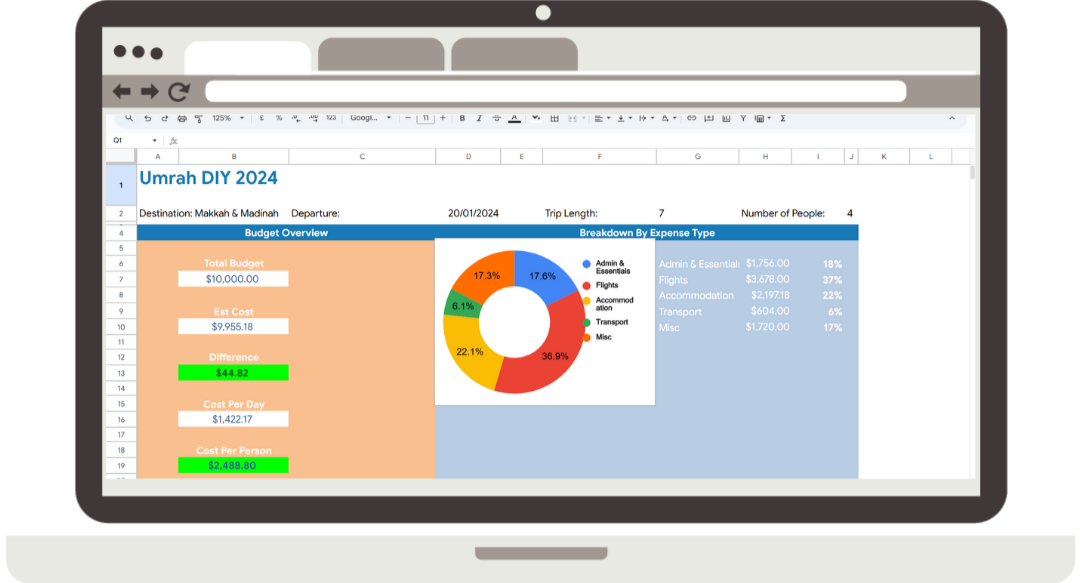
Task: Click the vertical scrollbar thumb
Action: click(x=972, y=172)
